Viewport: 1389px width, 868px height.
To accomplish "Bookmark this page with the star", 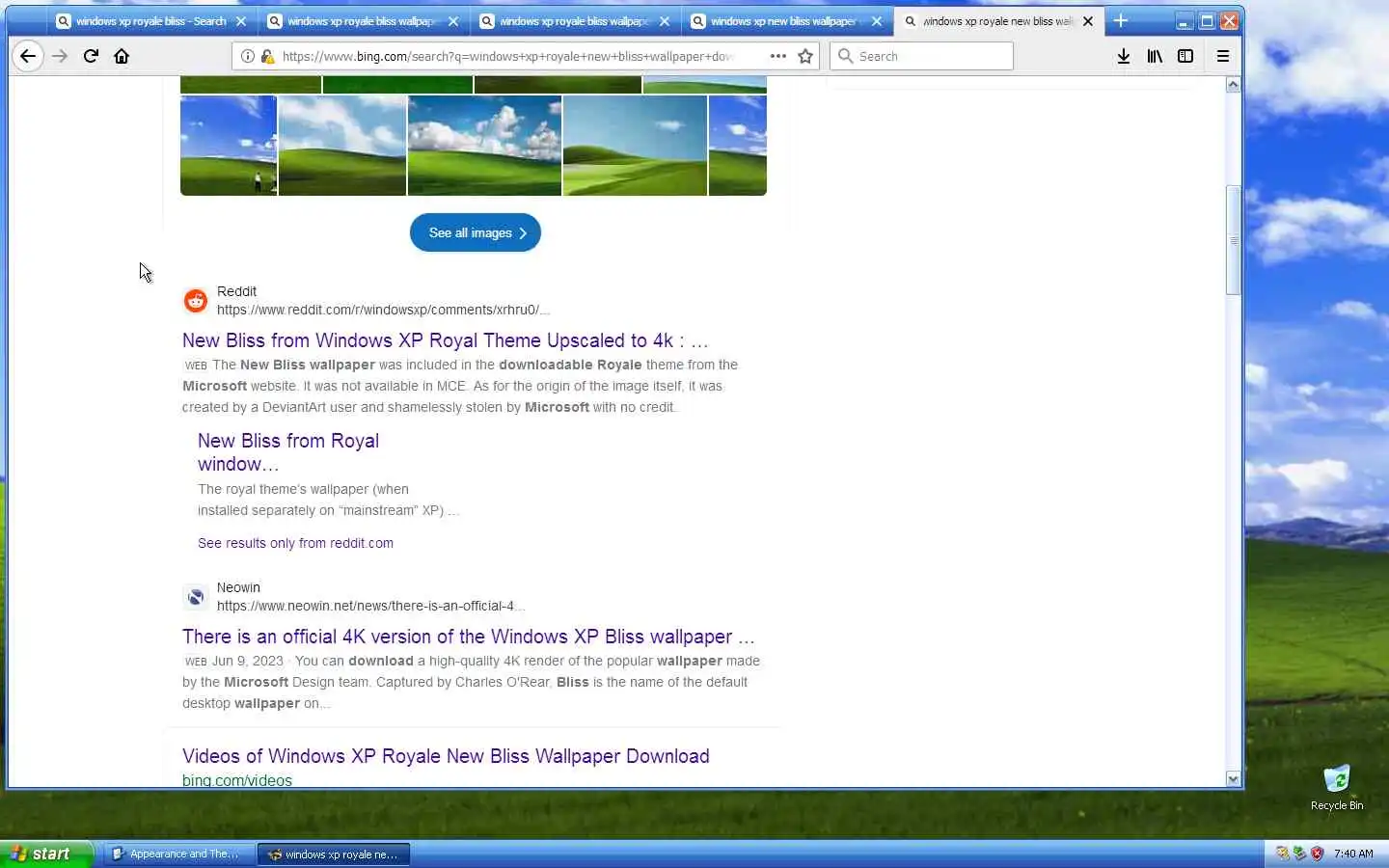I will 805,56.
